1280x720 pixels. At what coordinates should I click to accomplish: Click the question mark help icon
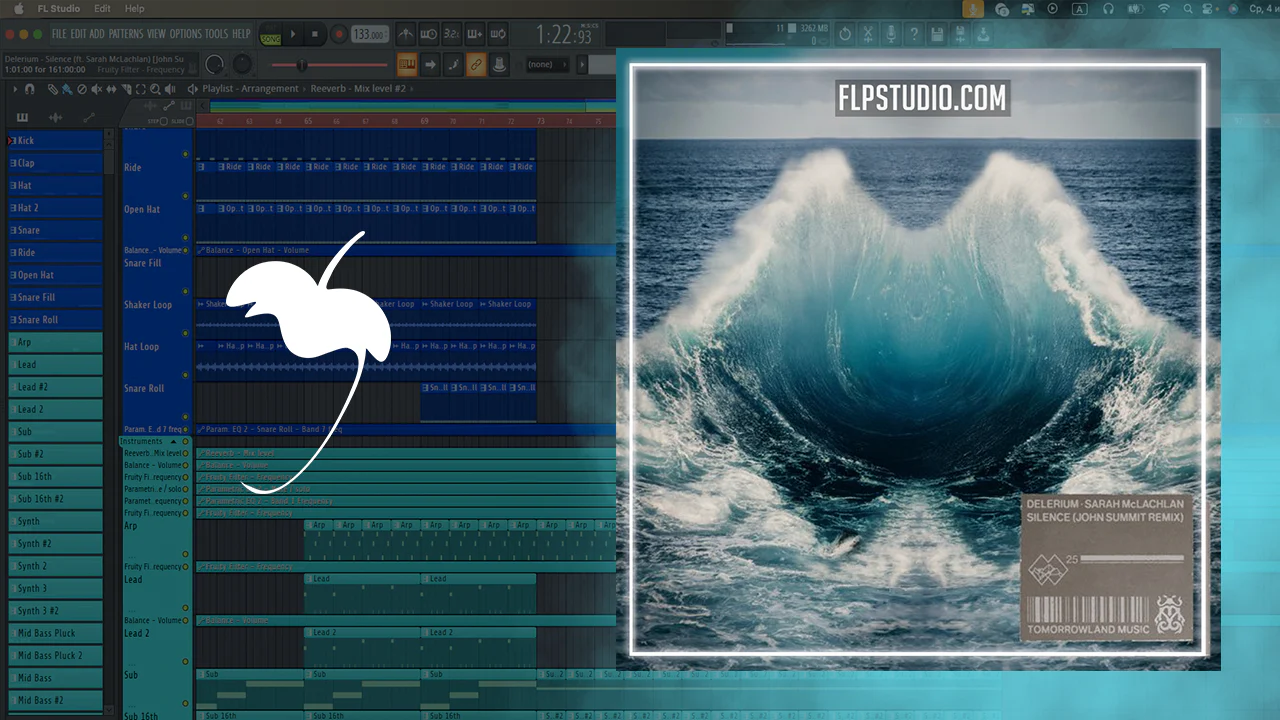point(914,35)
